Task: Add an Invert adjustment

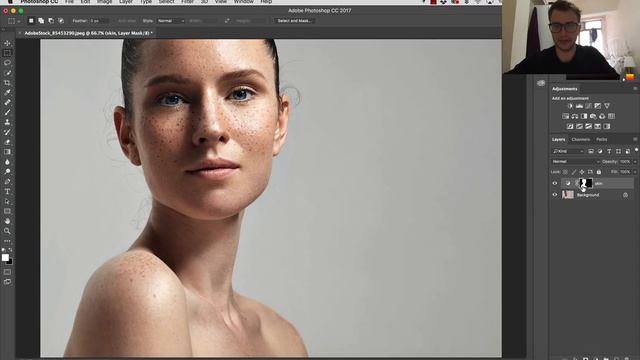Action: pos(570,127)
